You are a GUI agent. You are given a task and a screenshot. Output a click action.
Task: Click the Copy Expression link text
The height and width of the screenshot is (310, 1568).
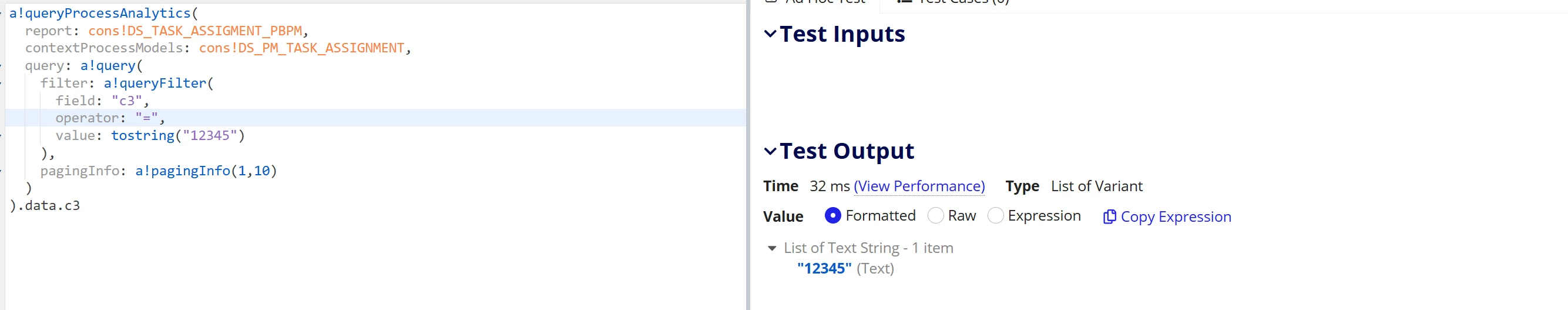click(1176, 217)
